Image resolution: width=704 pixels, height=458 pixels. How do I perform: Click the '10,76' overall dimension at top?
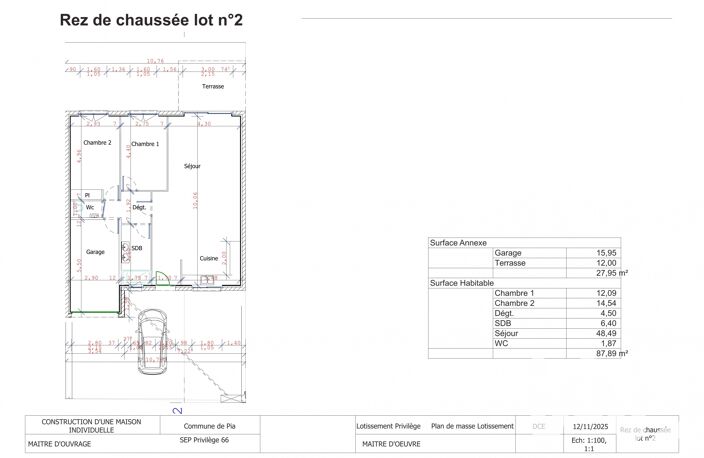[155, 61]
